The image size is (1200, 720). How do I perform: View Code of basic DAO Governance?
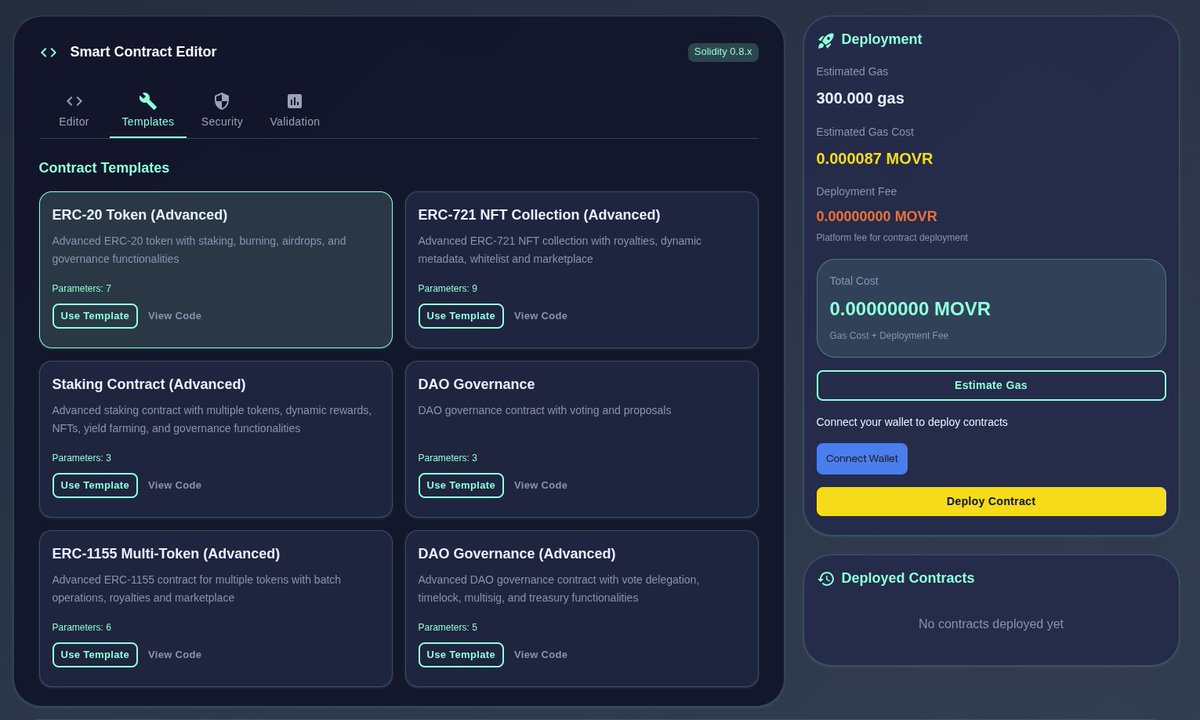click(541, 485)
